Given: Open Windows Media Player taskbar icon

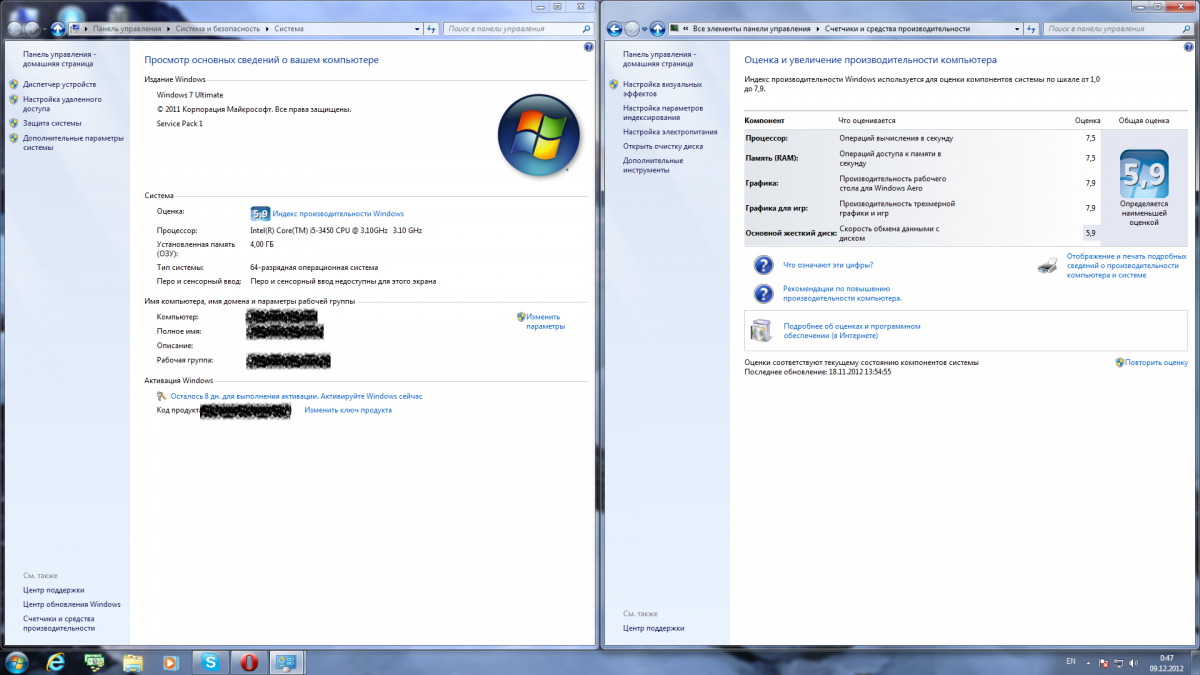Looking at the screenshot, I should 170,662.
